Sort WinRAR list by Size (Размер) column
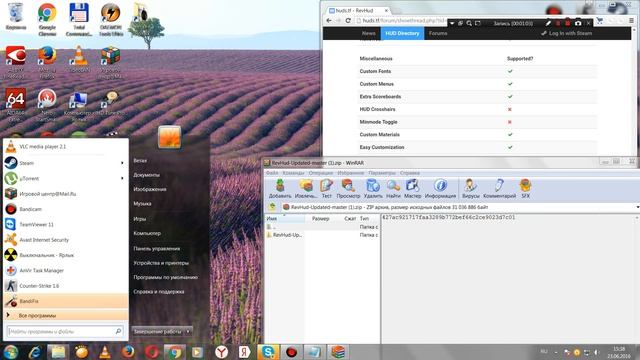Screen dimensions: 640x360 click(320, 218)
